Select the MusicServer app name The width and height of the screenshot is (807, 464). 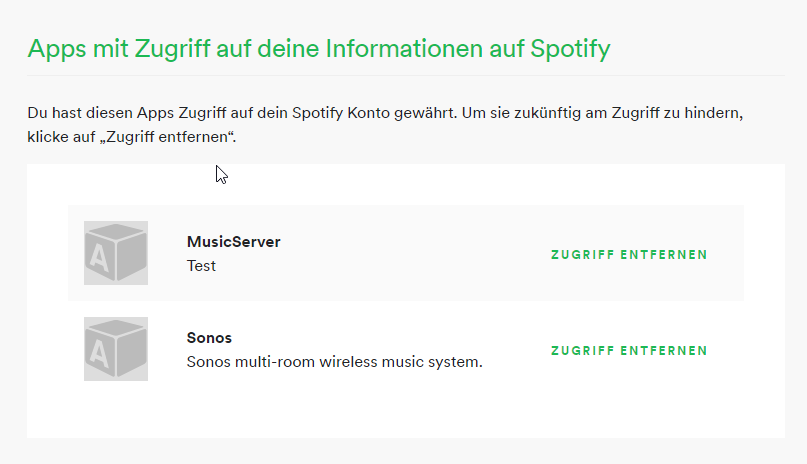pos(233,242)
